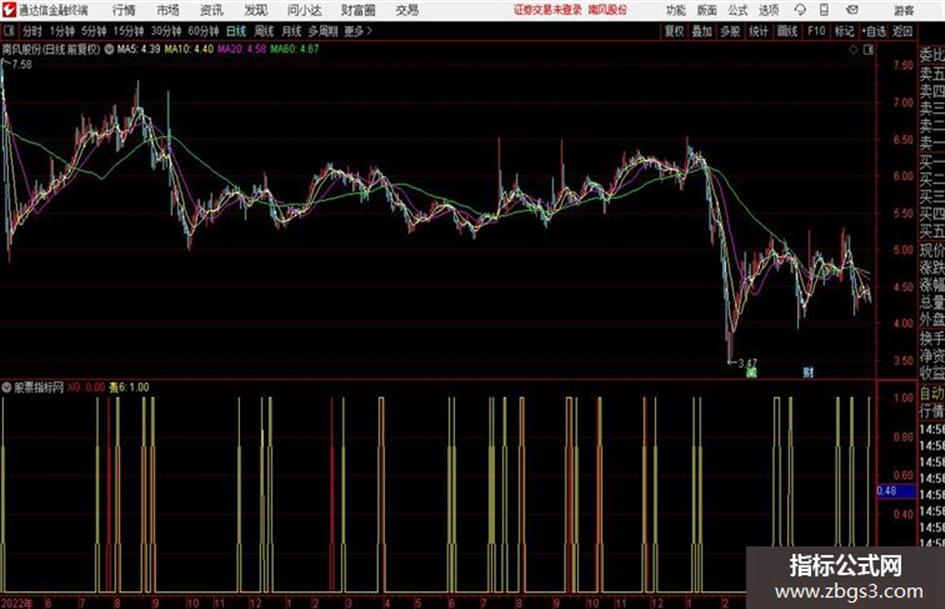Open the 发现 menu
Image resolution: width=945 pixels, height=609 pixels.
tap(256, 10)
